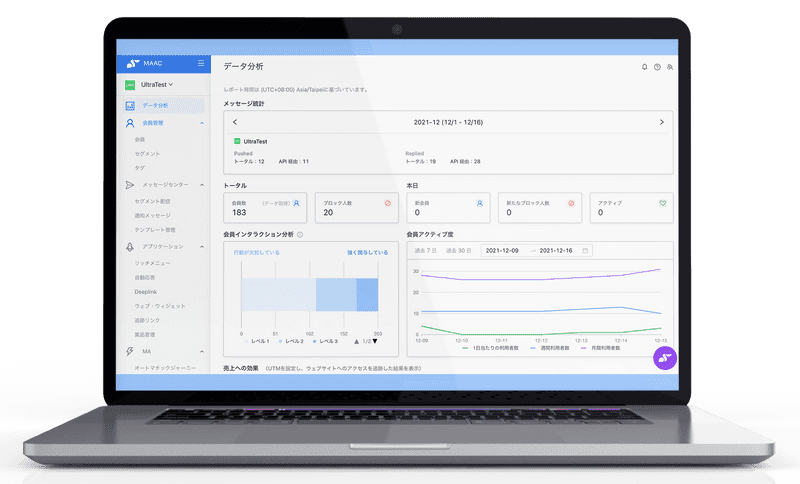Open セグメント in the sidebar

147,154
